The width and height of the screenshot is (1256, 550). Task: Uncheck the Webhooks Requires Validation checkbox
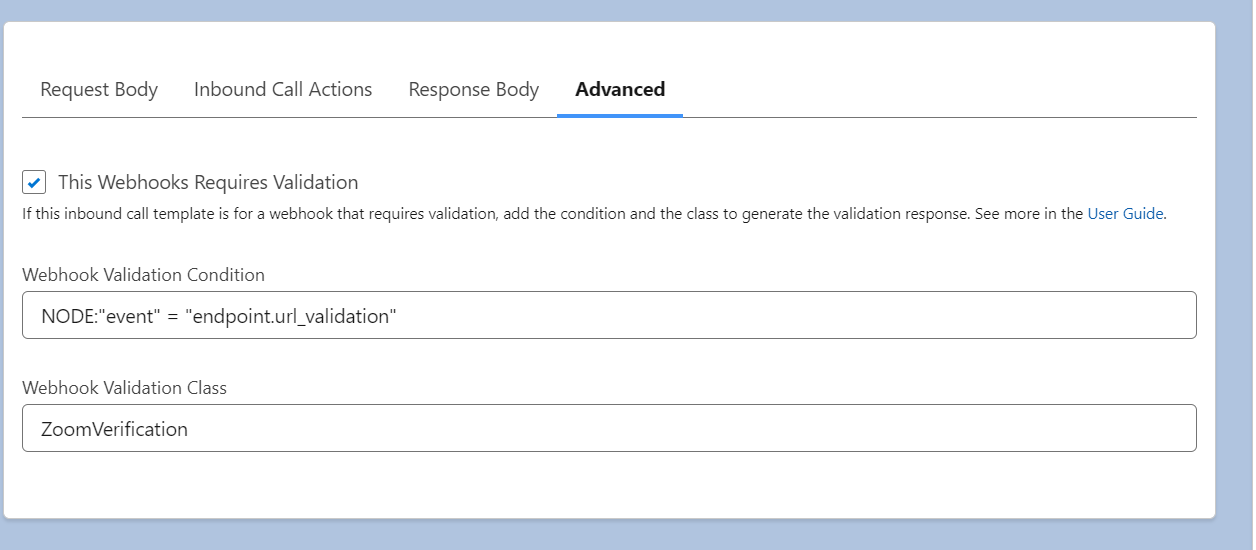(34, 183)
